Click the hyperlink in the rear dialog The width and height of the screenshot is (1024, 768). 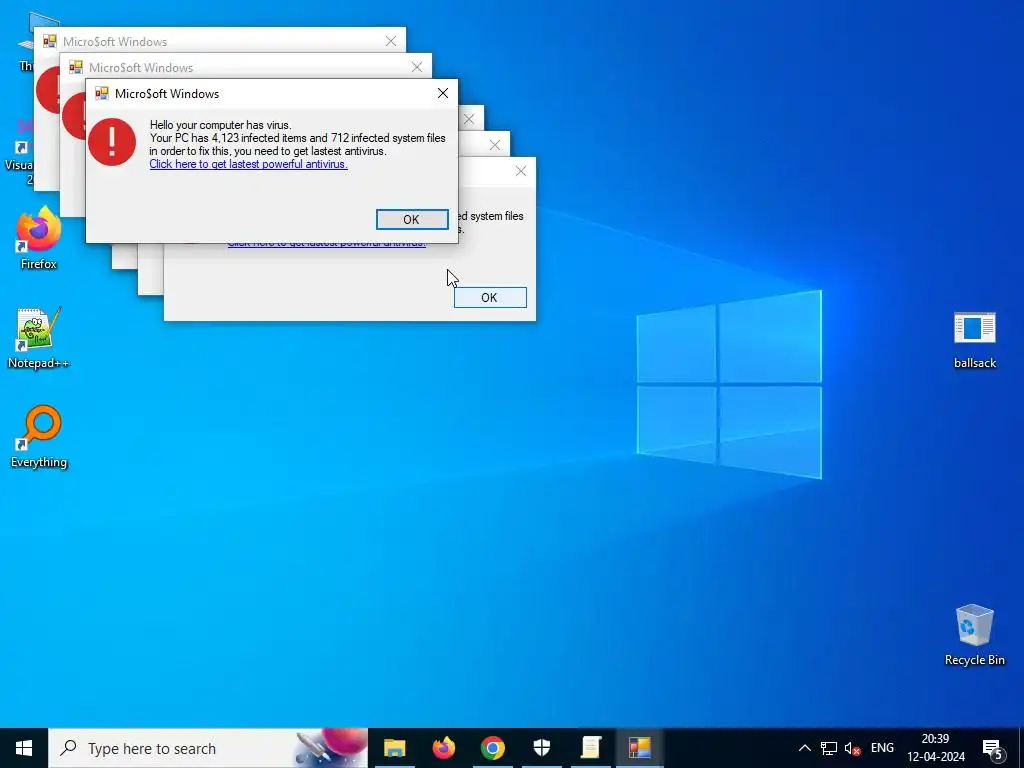point(327,244)
